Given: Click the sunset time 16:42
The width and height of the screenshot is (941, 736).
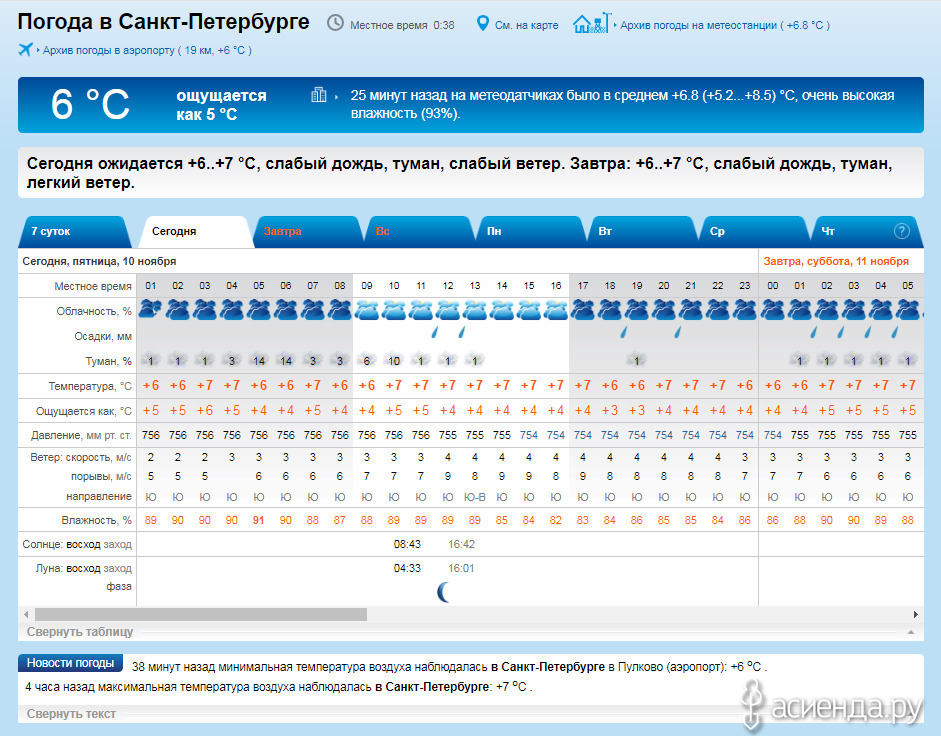Looking at the screenshot, I should click(461, 544).
